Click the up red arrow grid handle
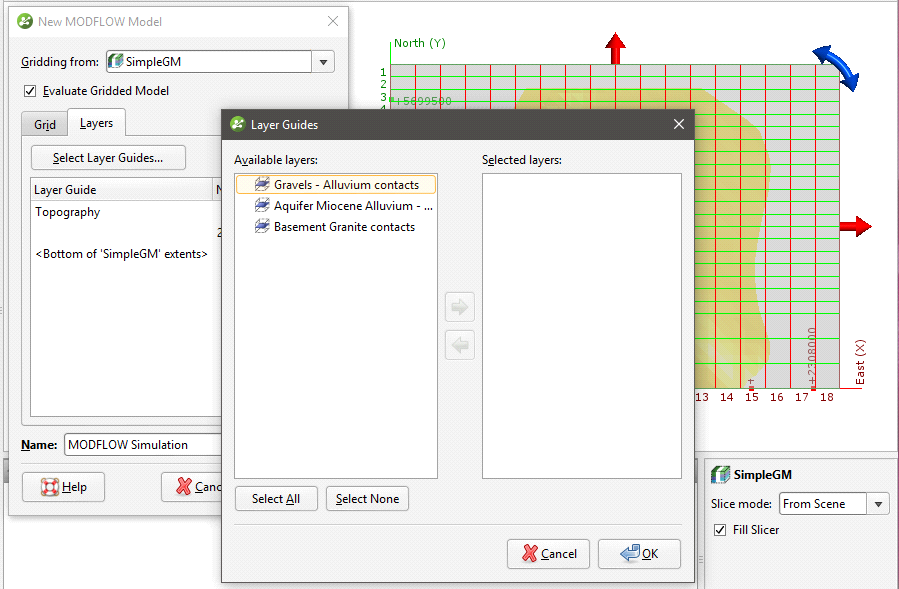The height and width of the screenshot is (589, 899). 616,46
